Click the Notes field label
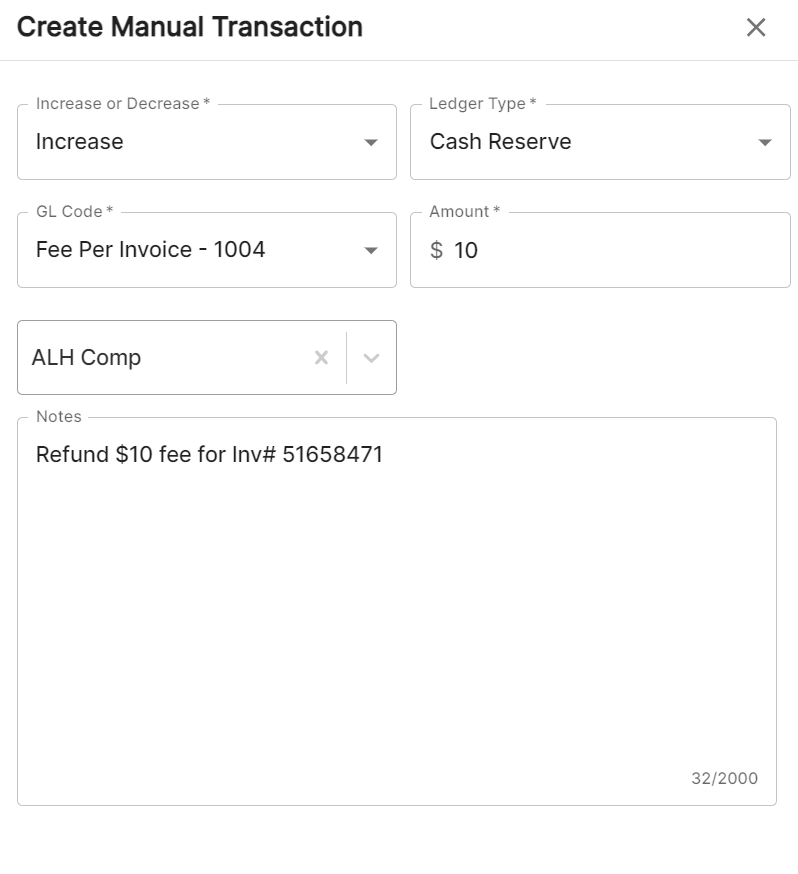Viewport: 798px width, 874px height. click(x=58, y=416)
